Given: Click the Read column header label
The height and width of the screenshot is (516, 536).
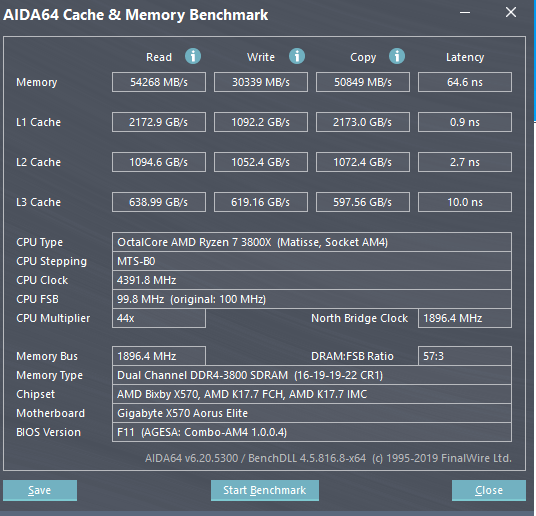Looking at the screenshot, I should 159,57.
